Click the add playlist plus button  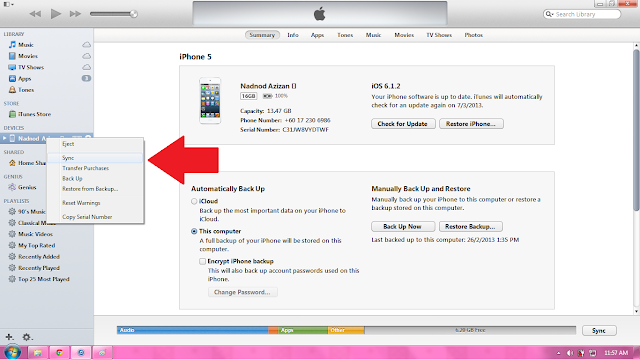pos(9,337)
